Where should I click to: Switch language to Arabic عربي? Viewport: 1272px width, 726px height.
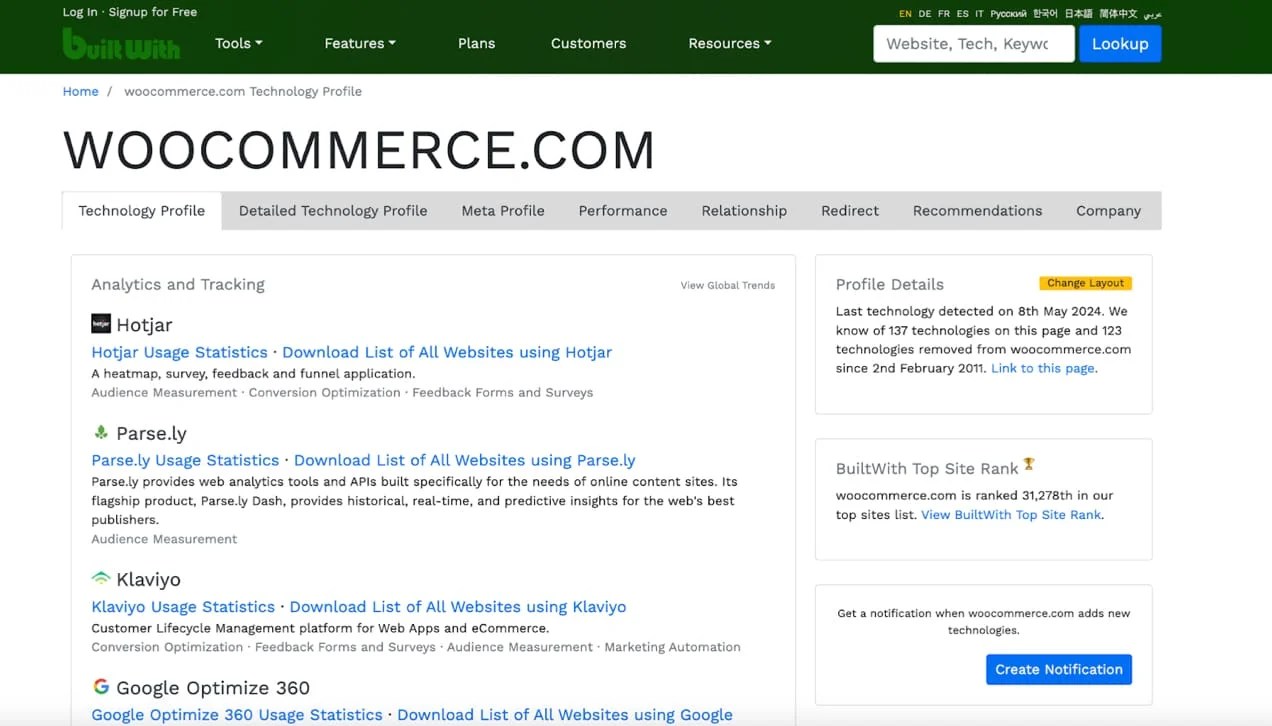[1152, 14]
